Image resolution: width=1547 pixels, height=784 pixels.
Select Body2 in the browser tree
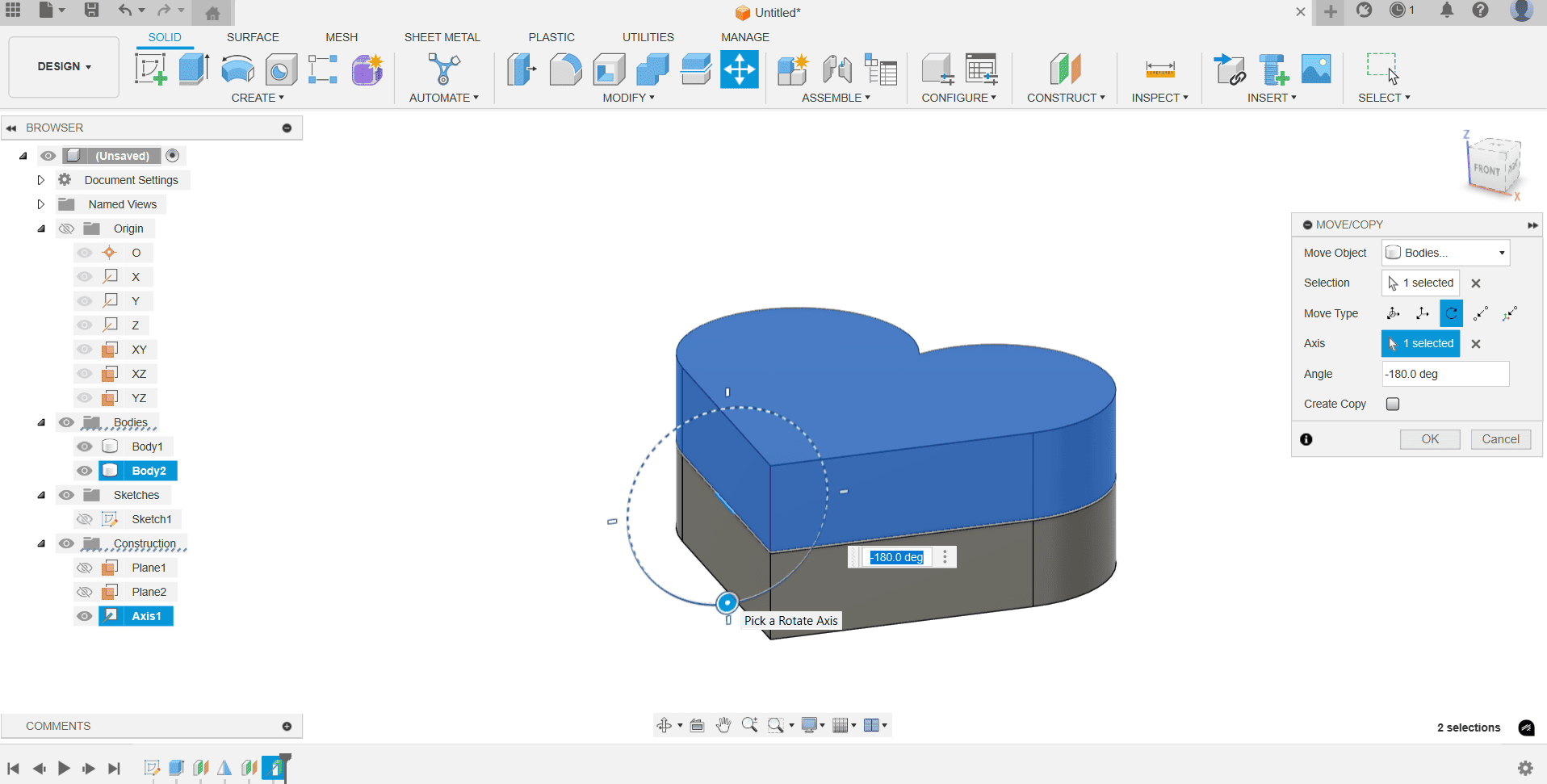click(x=138, y=471)
